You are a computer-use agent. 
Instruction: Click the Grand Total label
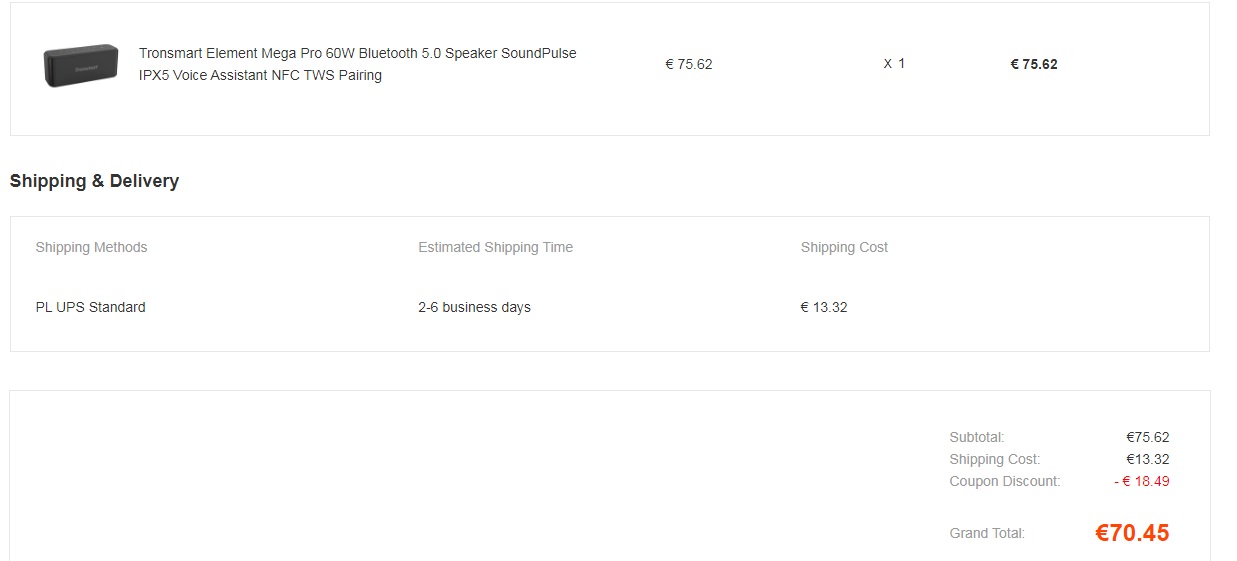[x=986, y=533]
